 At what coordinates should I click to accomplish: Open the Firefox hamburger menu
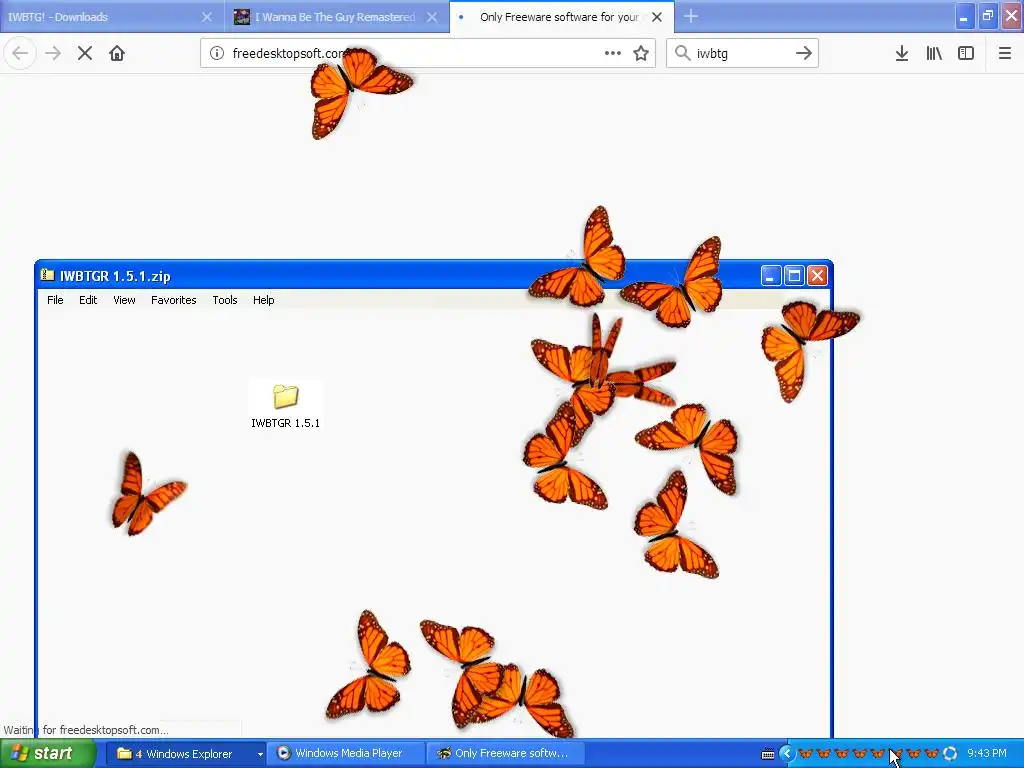point(1005,54)
